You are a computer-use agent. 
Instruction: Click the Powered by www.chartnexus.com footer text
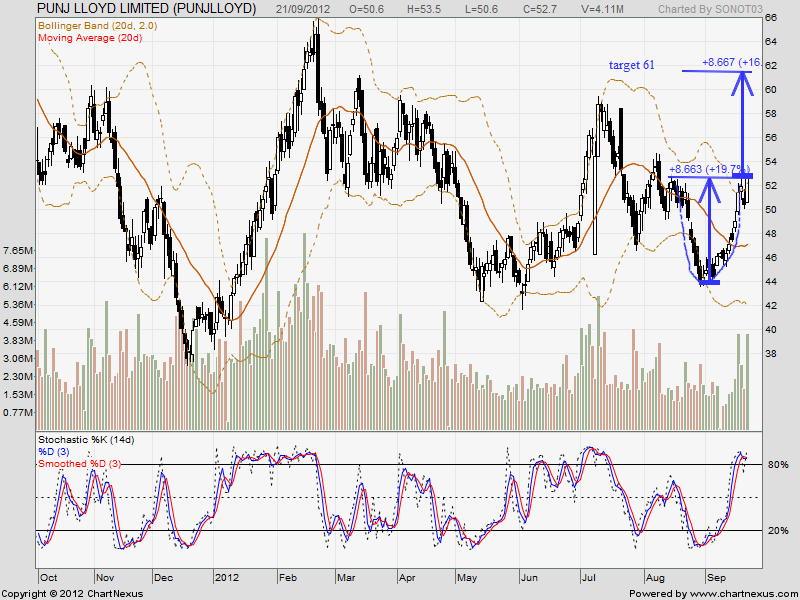(x=713, y=594)
